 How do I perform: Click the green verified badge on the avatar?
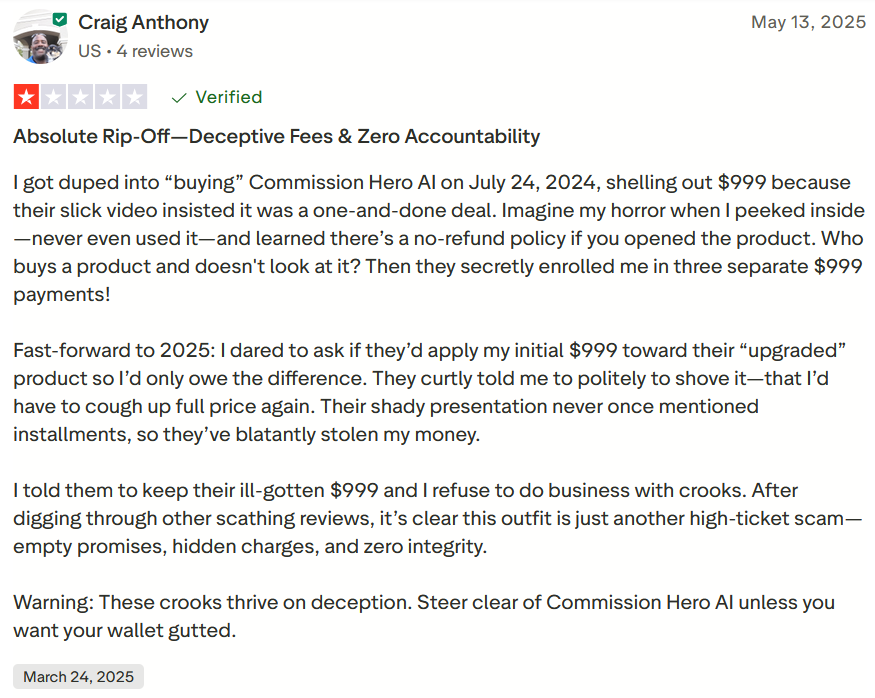pyautogui.click(x=60, y=19)
